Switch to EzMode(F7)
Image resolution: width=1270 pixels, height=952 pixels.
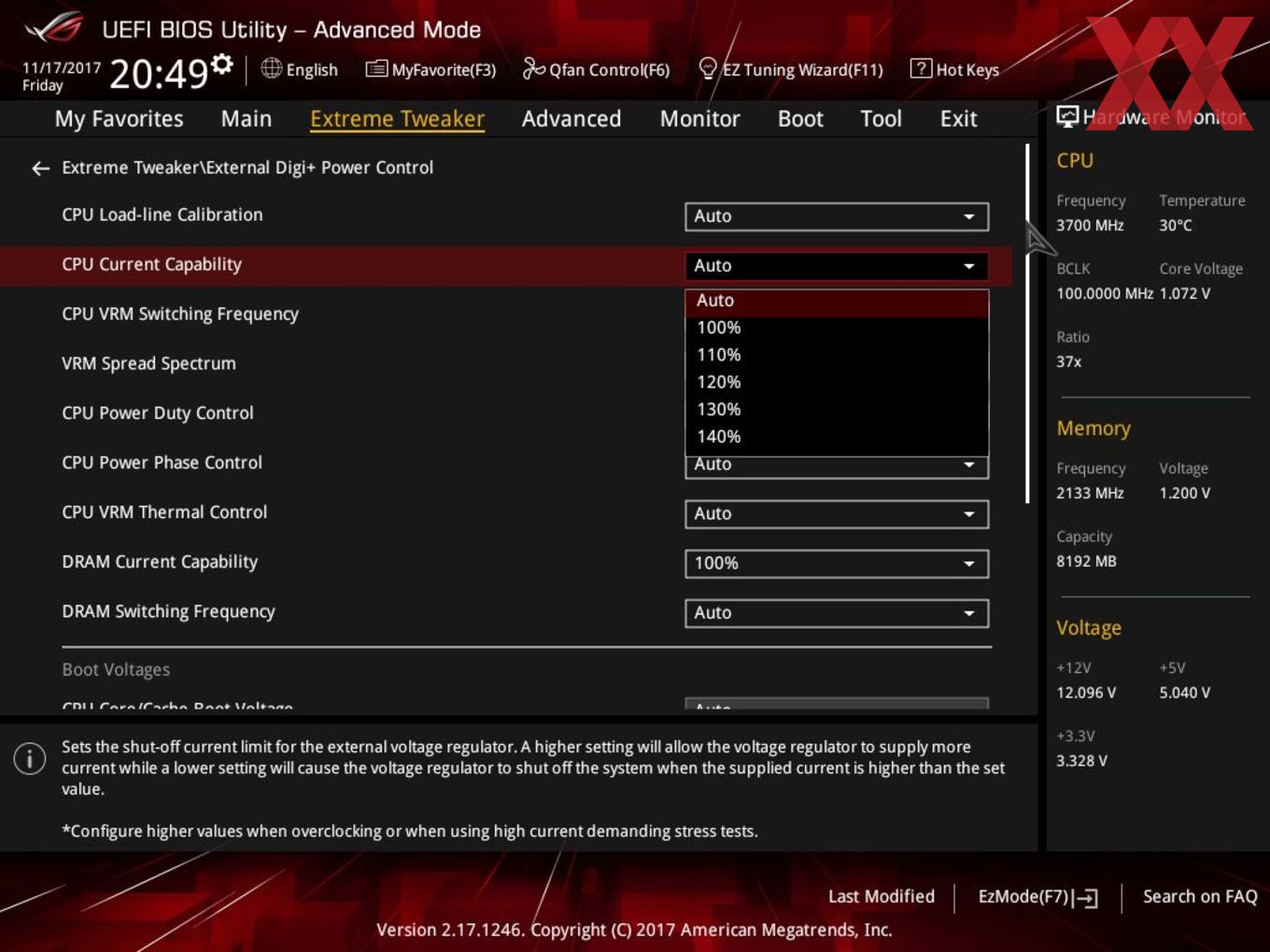pyautogui.click(x=1037, y=897)
